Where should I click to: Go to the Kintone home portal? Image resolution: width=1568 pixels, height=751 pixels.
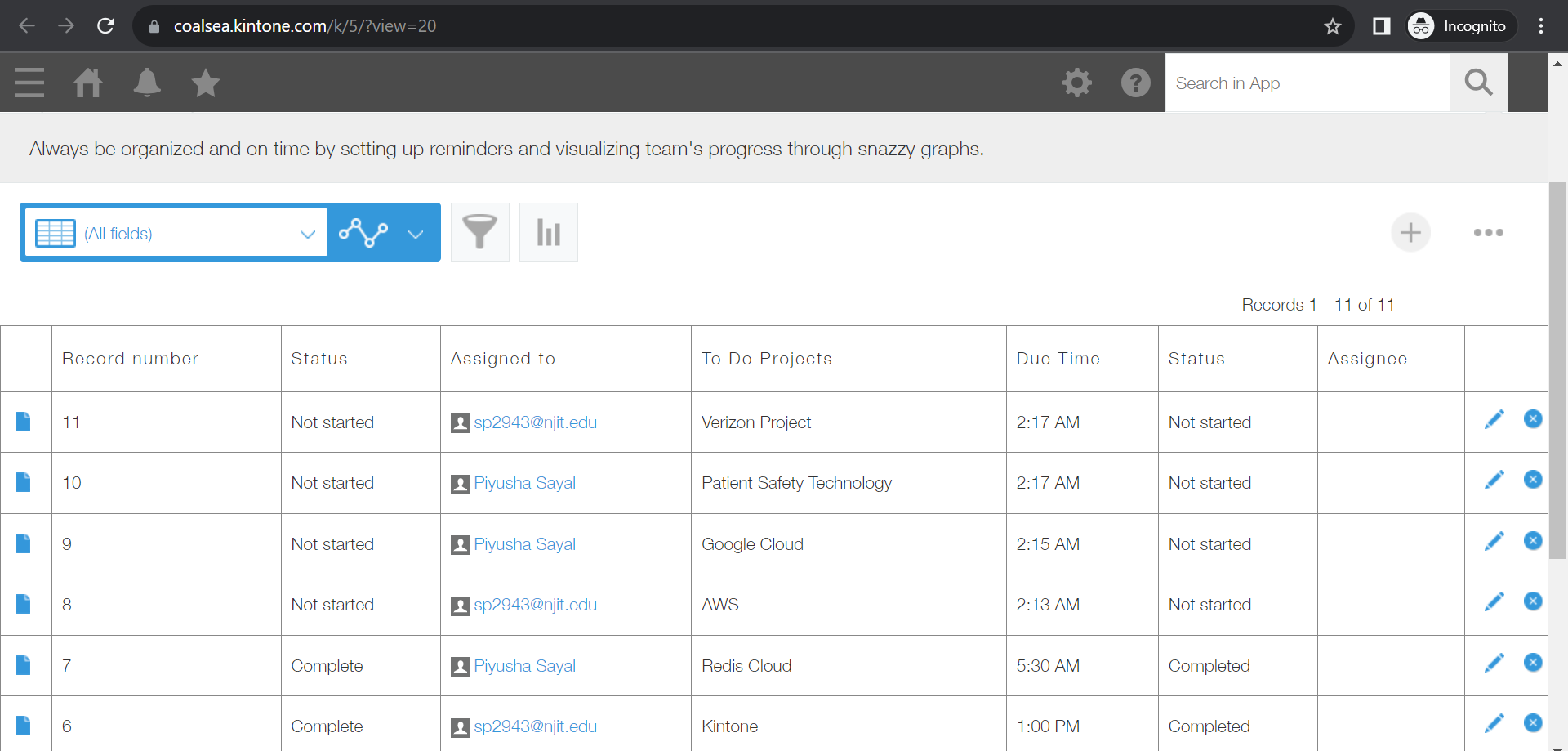88,83
